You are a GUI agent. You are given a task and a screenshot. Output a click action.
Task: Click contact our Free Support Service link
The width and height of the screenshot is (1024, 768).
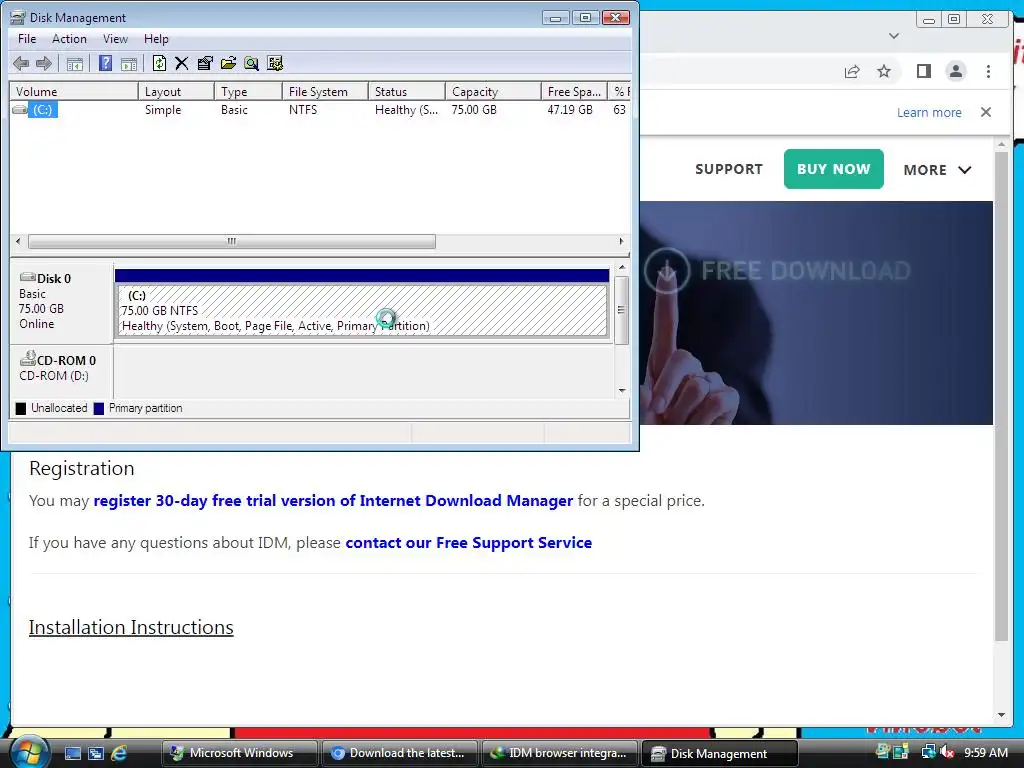(468, 543)
